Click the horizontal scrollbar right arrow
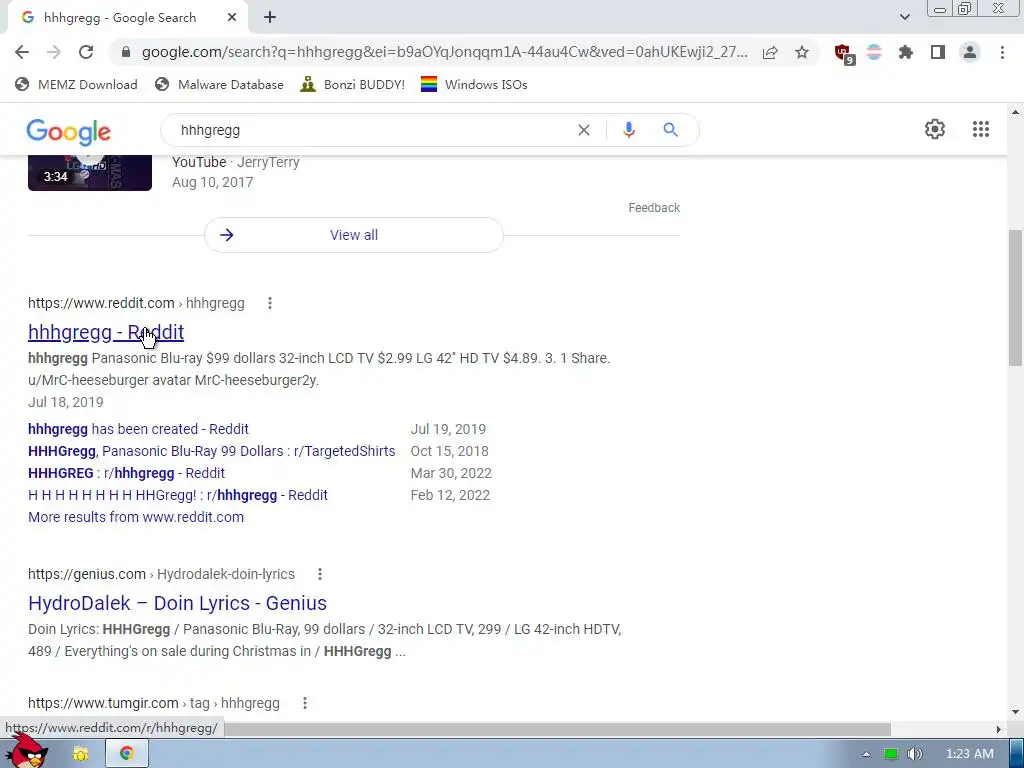The width and height of the screenshot is (1024, 768). click(998, 729)
